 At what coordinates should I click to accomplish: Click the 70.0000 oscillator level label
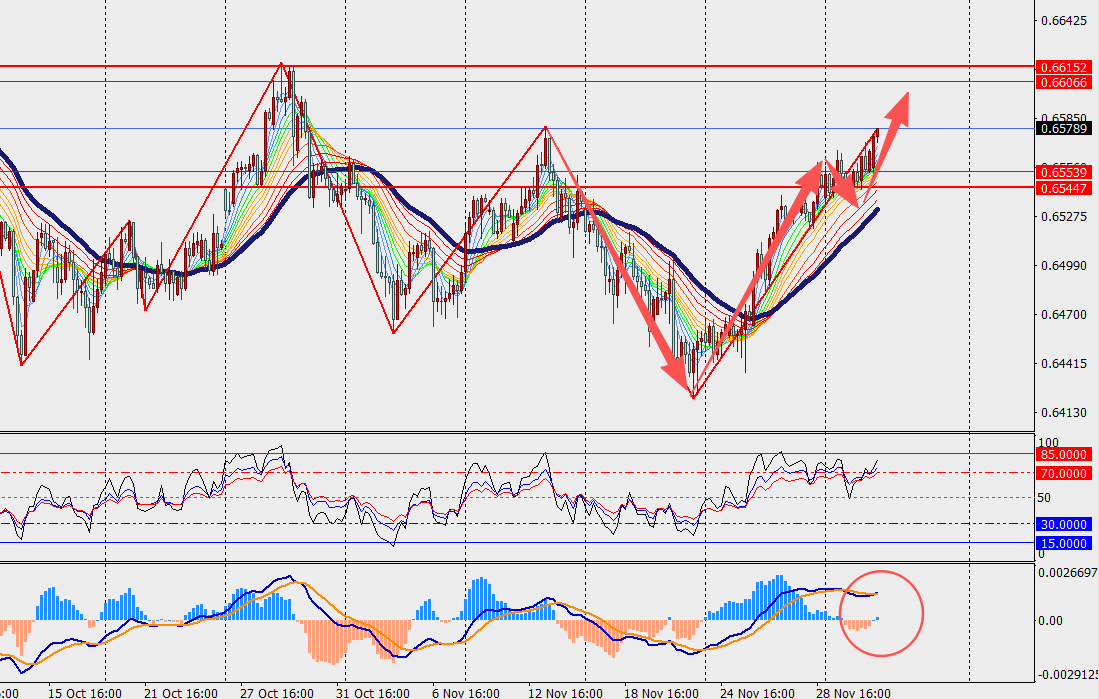click(1063, 473)
